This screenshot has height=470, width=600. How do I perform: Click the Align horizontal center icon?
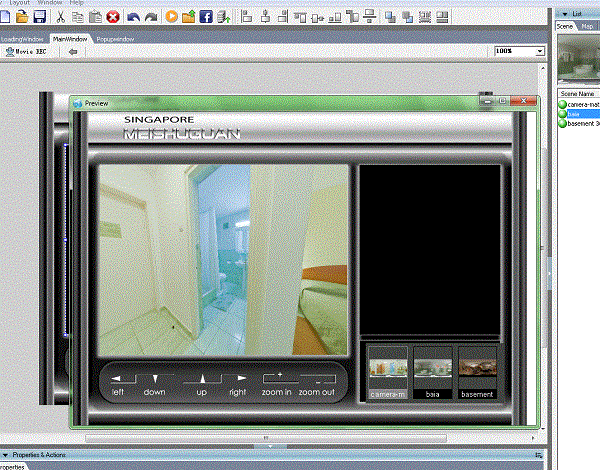click(x=265, y=17)
